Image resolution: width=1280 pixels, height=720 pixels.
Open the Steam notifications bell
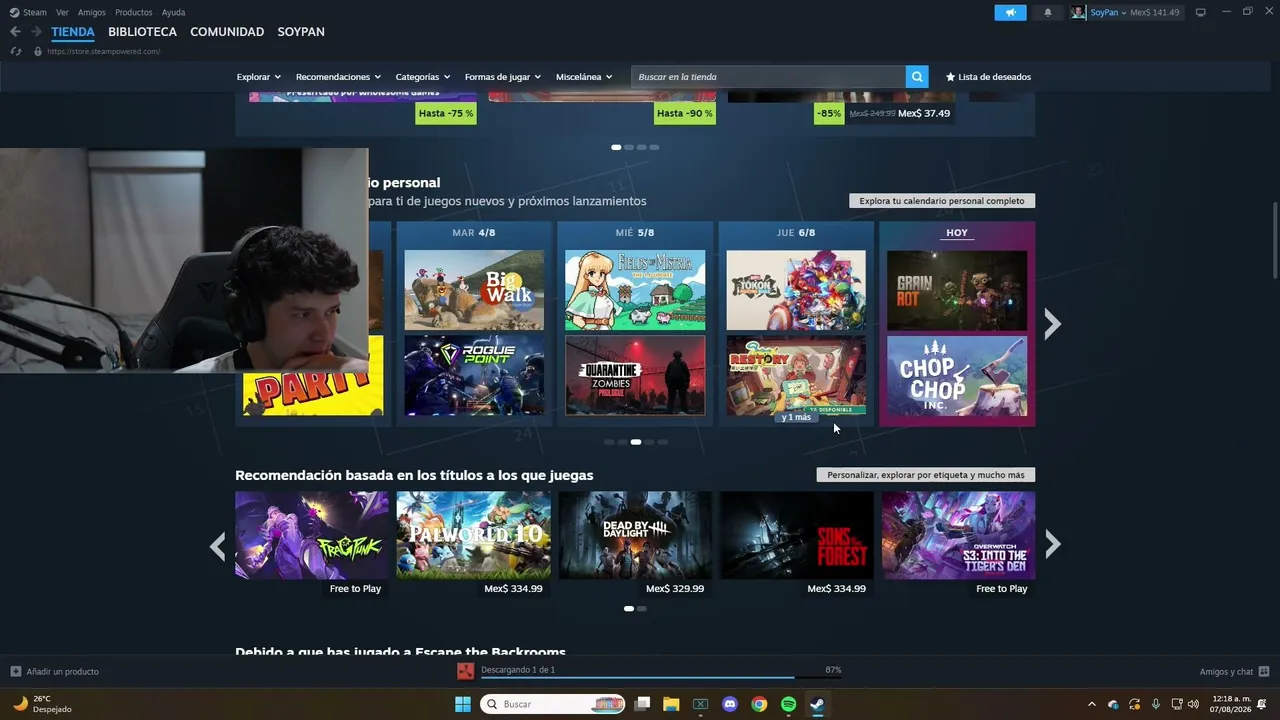pyautogui.click(x=1048, y=12)
